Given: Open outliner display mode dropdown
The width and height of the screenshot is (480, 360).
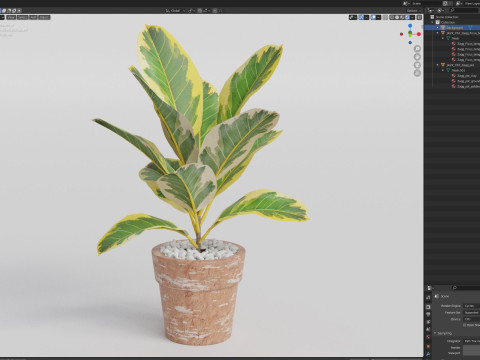Looking at the screenshot, I should point(431,10).
